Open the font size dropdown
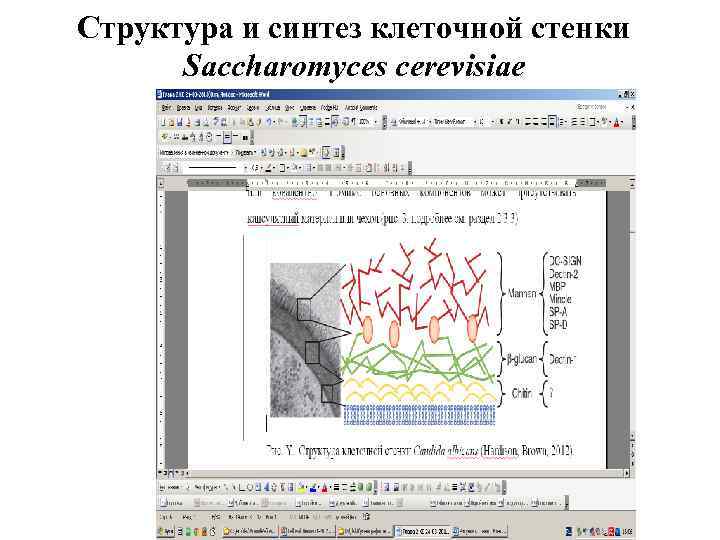This screenshot has width=720, height=540. [x=493, y=122]
